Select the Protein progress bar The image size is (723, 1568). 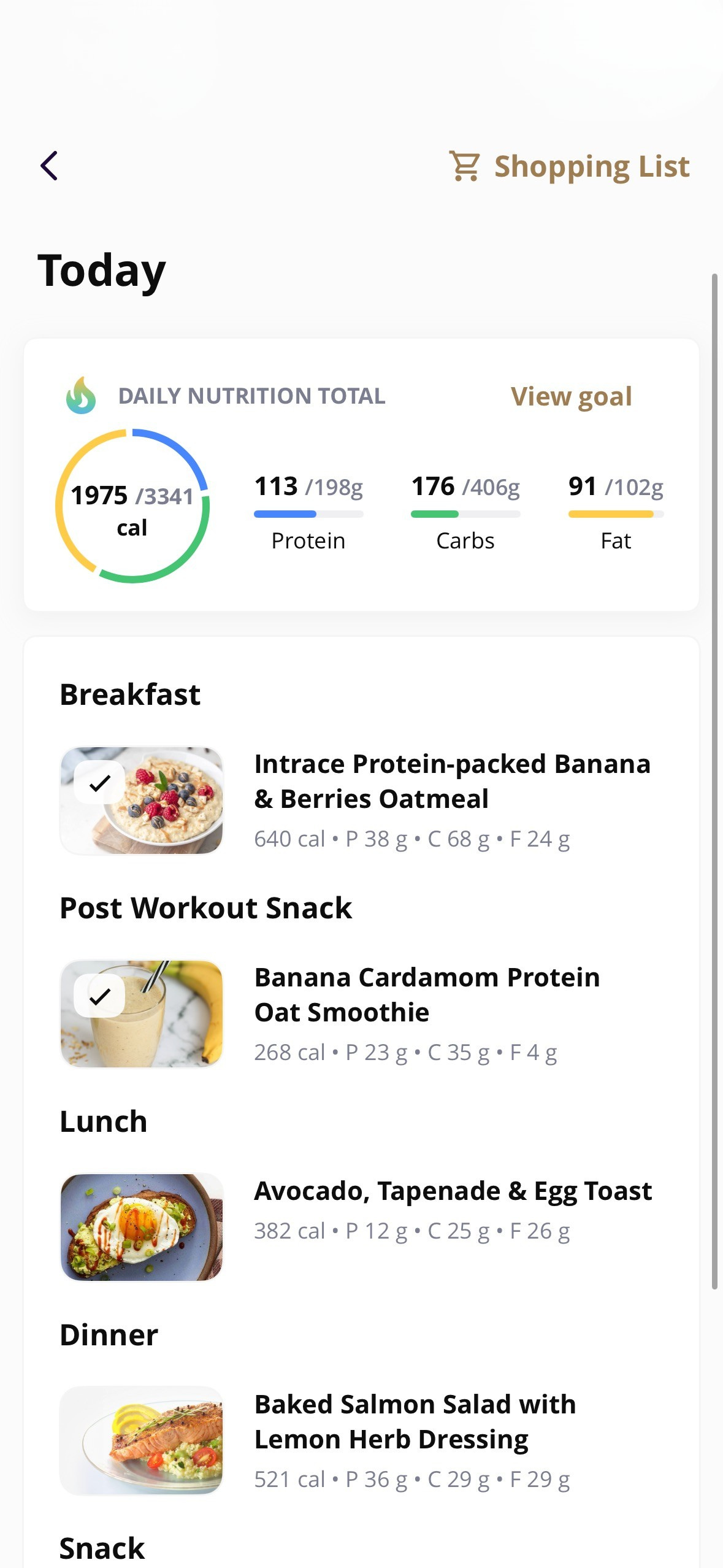308,514
